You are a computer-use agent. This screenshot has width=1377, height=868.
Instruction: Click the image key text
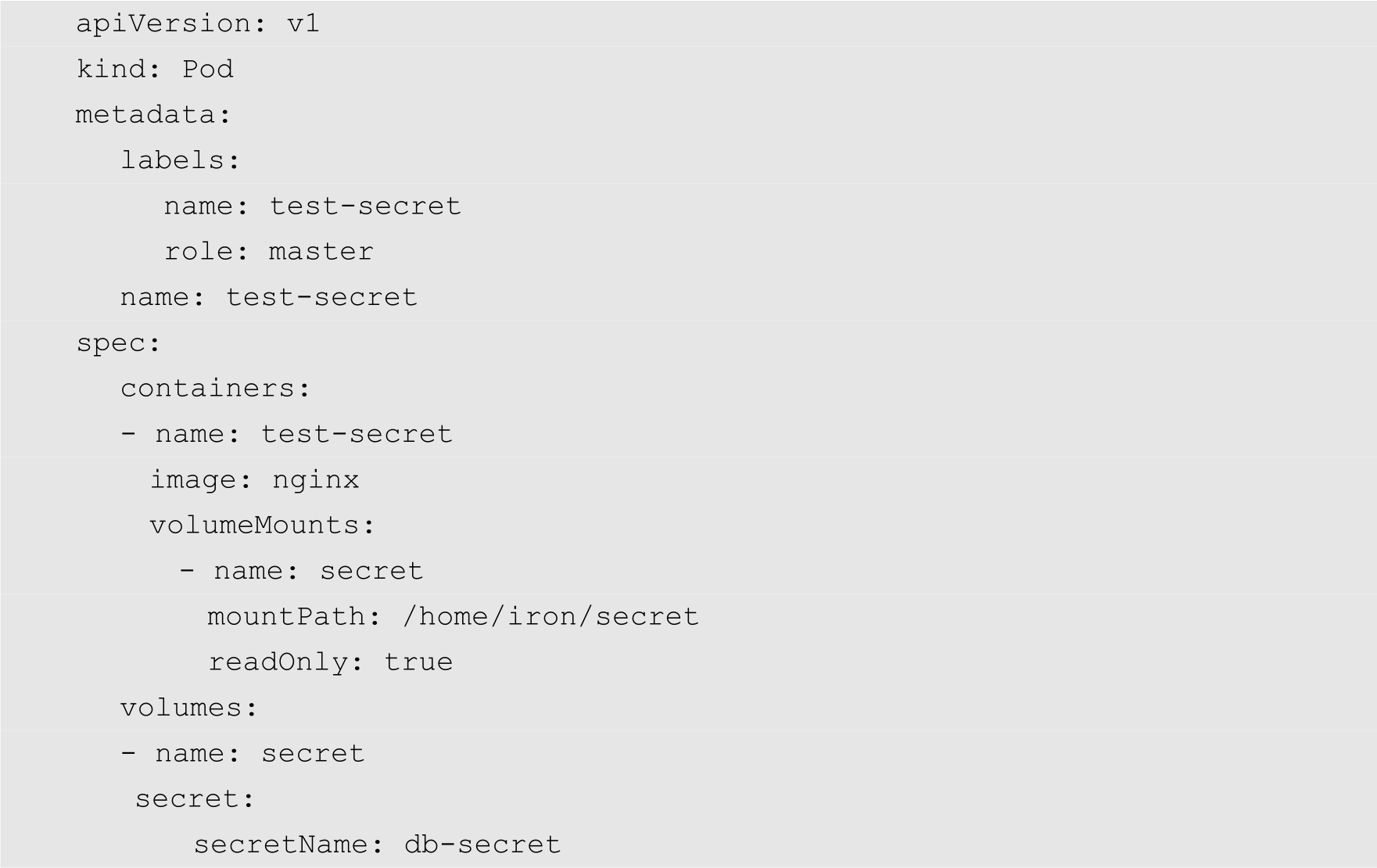click(x=194, y=479)
